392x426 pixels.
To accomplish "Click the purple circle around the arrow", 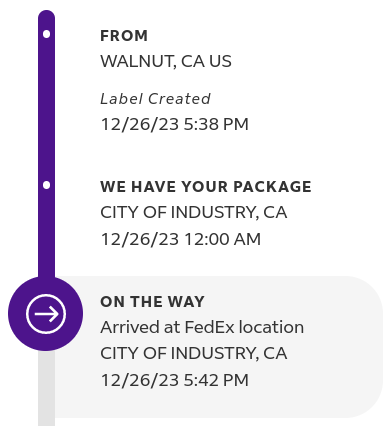I will pyautogui.click(x=46, y=314).
